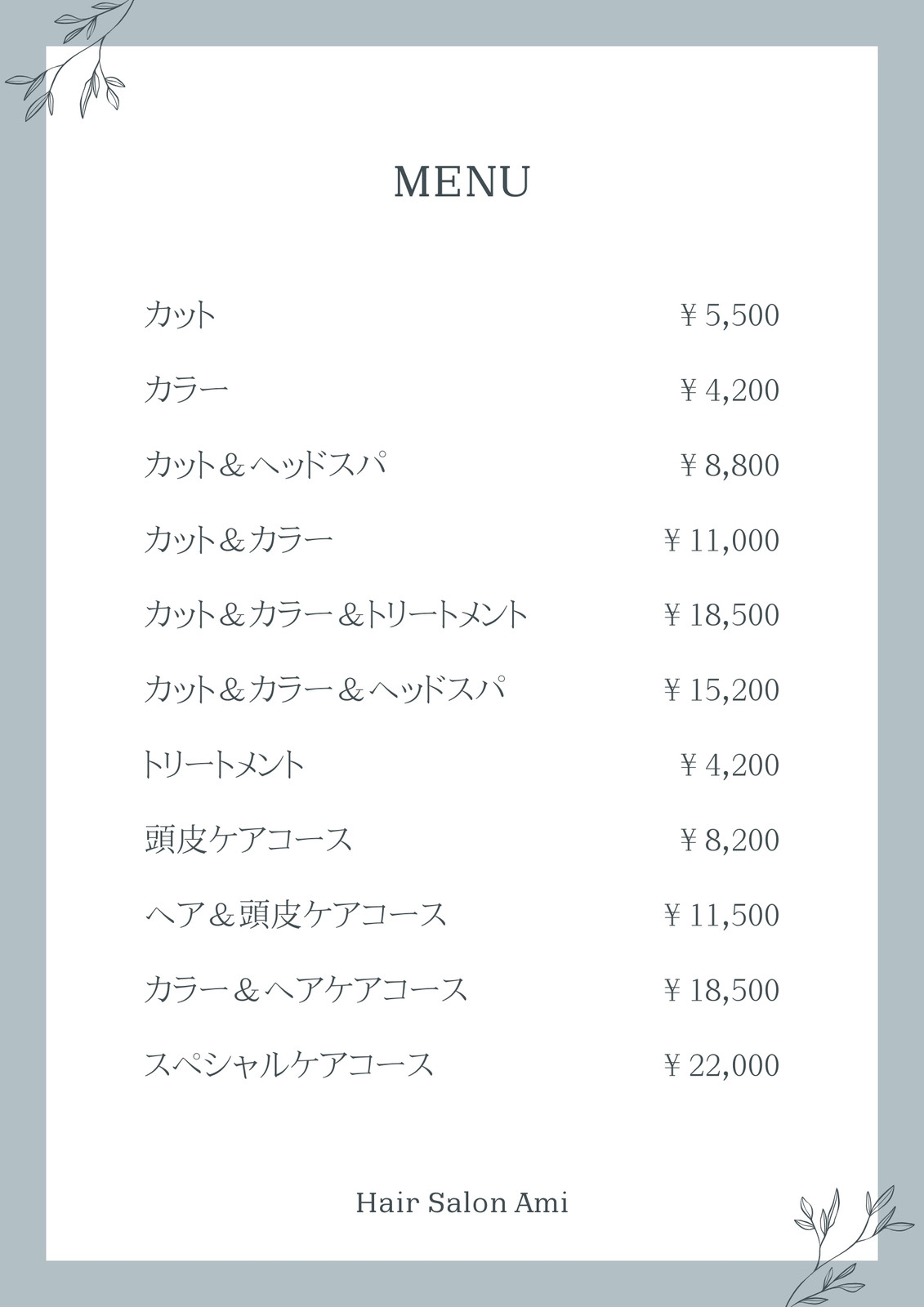Click the top-left leaf branch illustration
Viewport: 924px width, 1307px height.
[67, 60]
